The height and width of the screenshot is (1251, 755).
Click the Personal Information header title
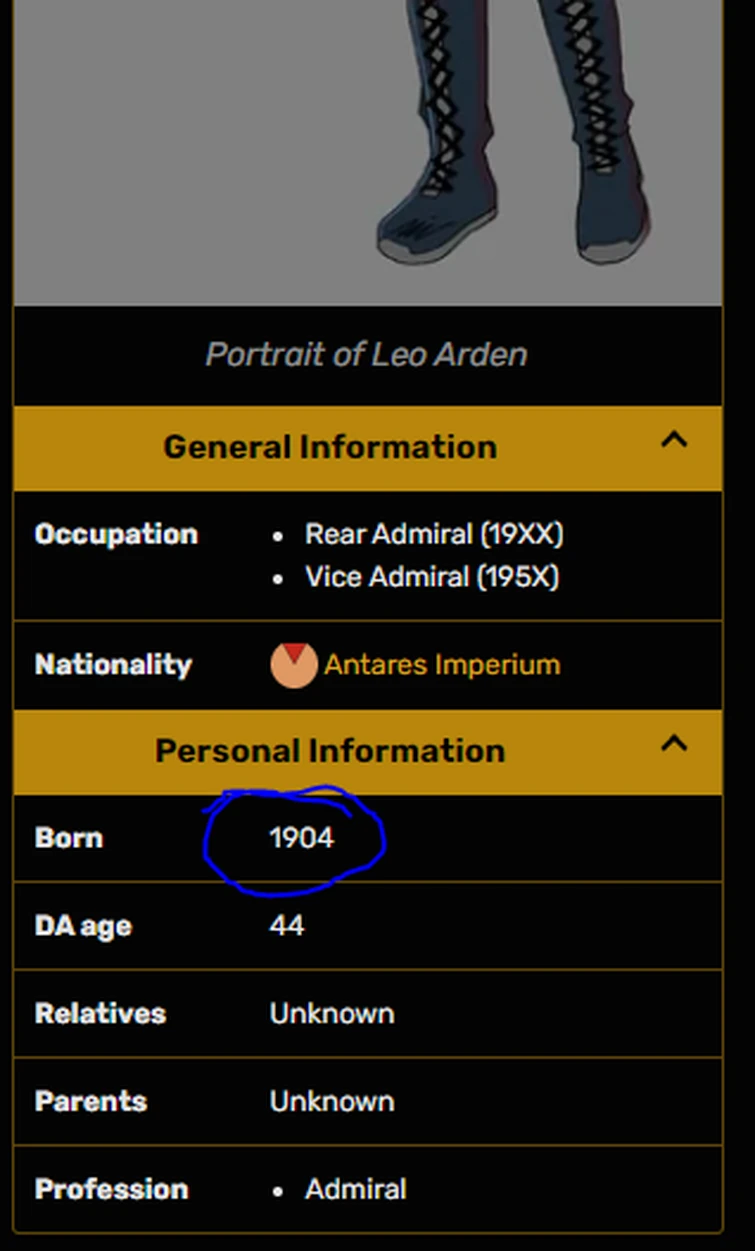(x=330, y=751)
